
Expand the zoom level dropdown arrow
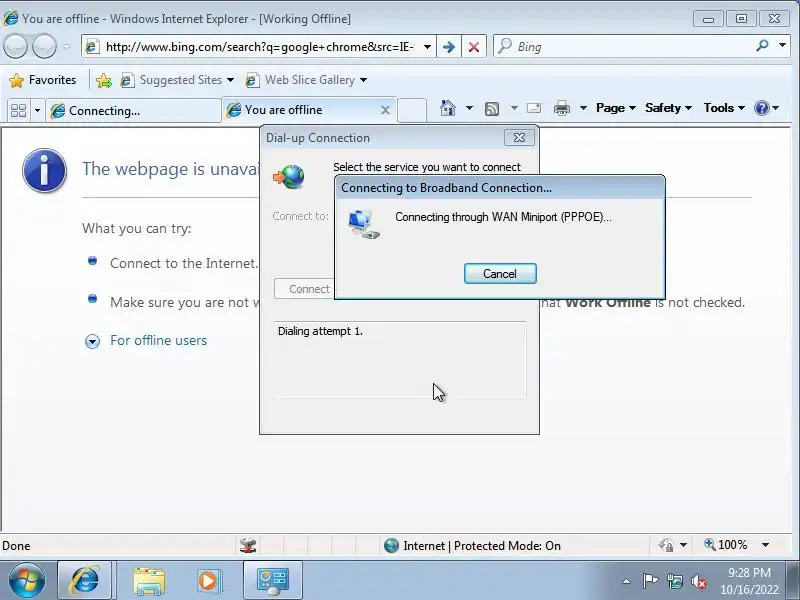[x=765, y=545]
